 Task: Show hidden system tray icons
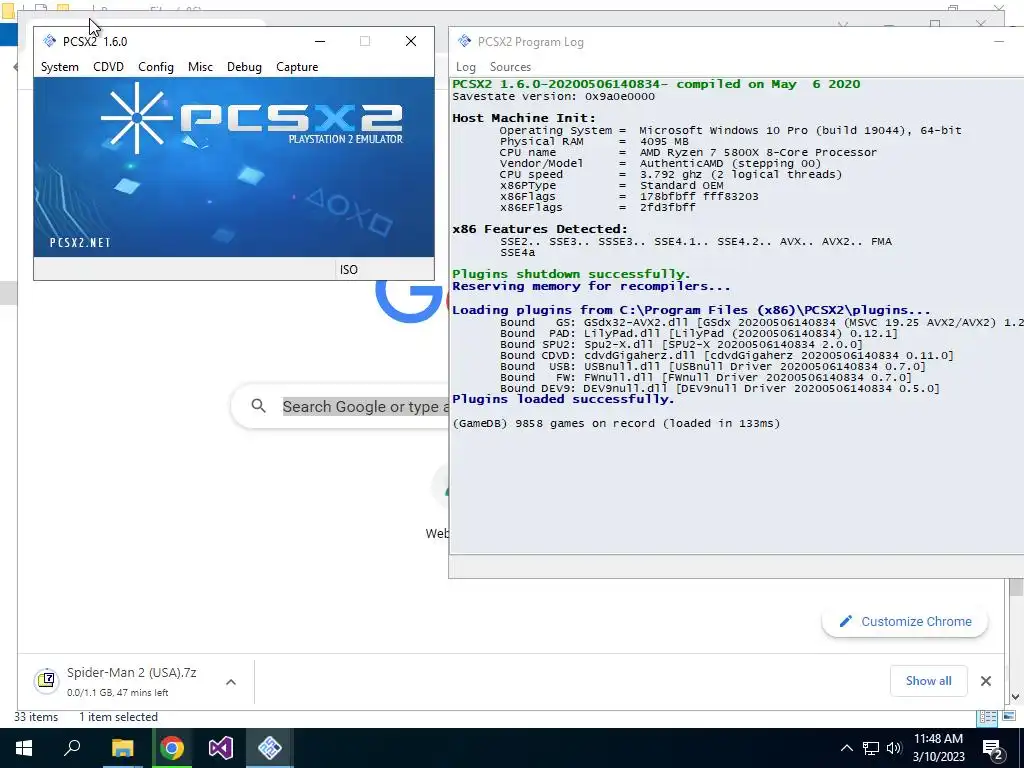coord(846,748)
